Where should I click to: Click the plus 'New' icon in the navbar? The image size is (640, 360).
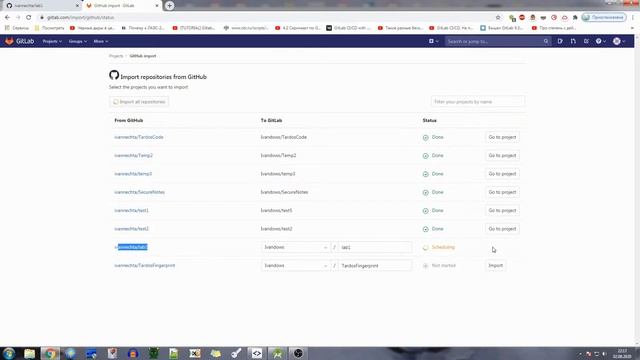tap(433, 41)
